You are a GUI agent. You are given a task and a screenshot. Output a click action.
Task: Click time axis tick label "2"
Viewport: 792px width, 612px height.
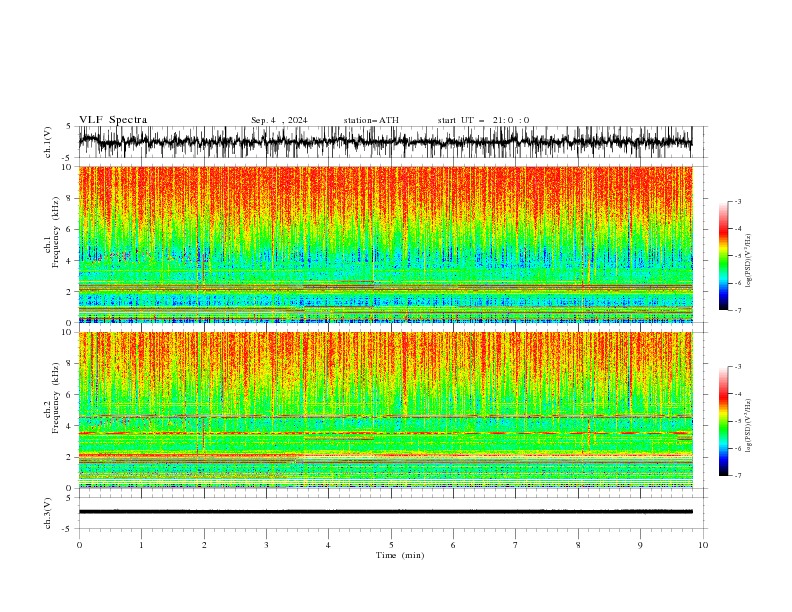click(204, 545)
